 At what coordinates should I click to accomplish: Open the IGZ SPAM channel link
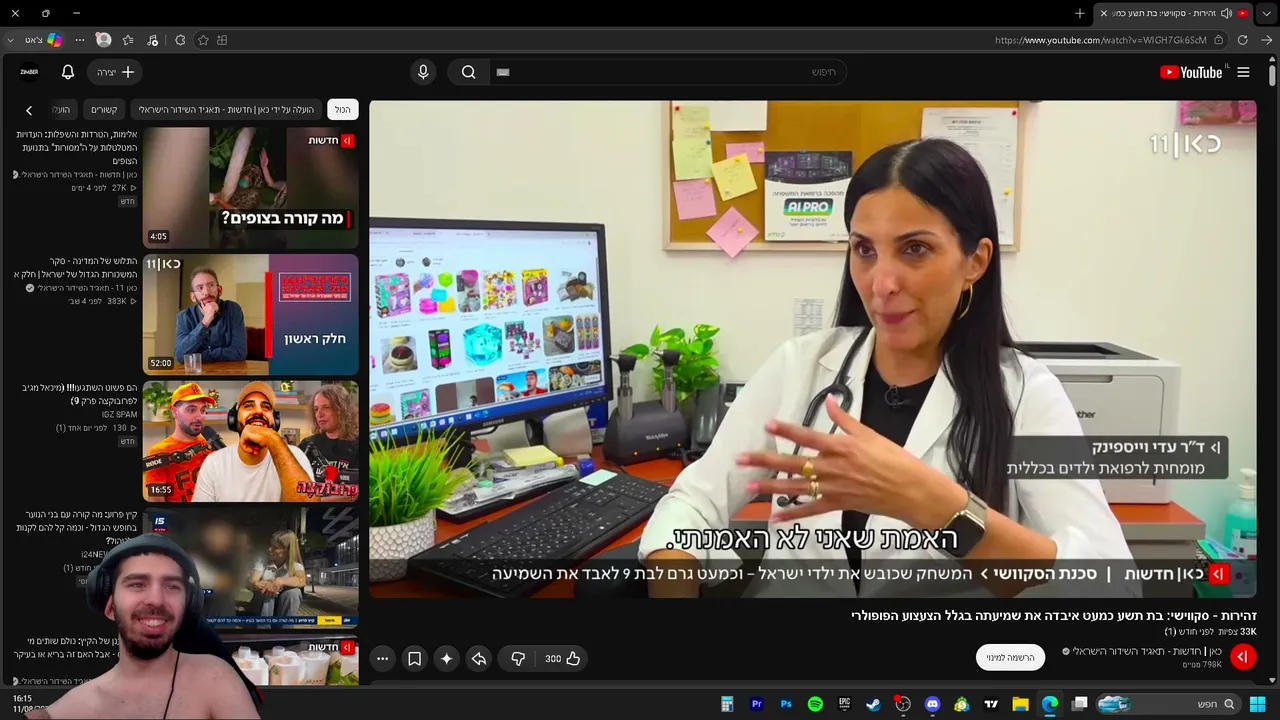click(119, 414)
